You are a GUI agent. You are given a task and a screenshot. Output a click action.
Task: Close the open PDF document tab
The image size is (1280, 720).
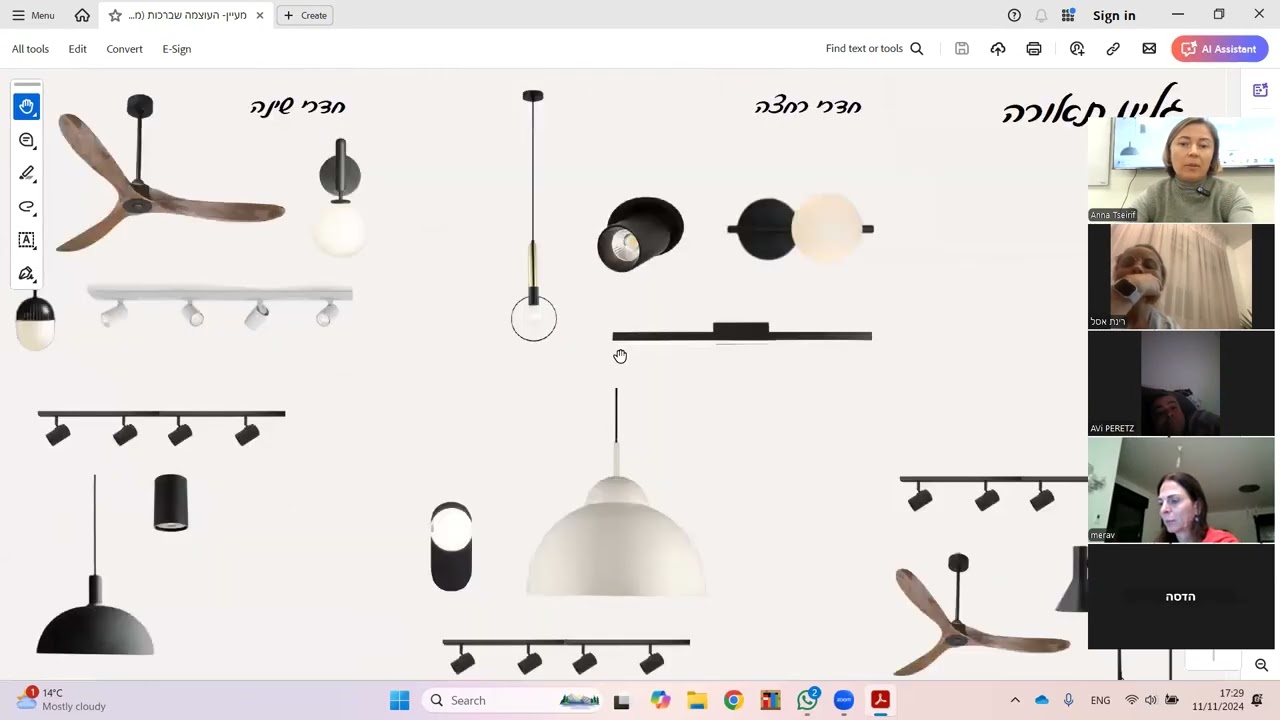coord(260,15)
